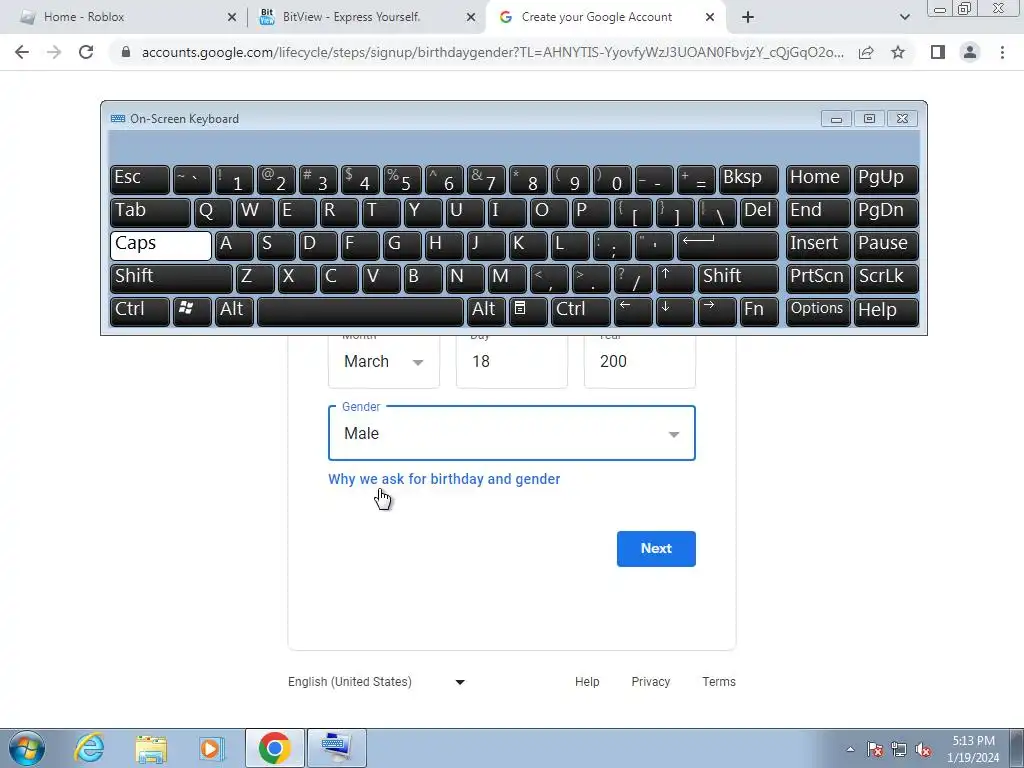Open the Chrome profile avatar

pyautogui.click(x=970, y=52)
